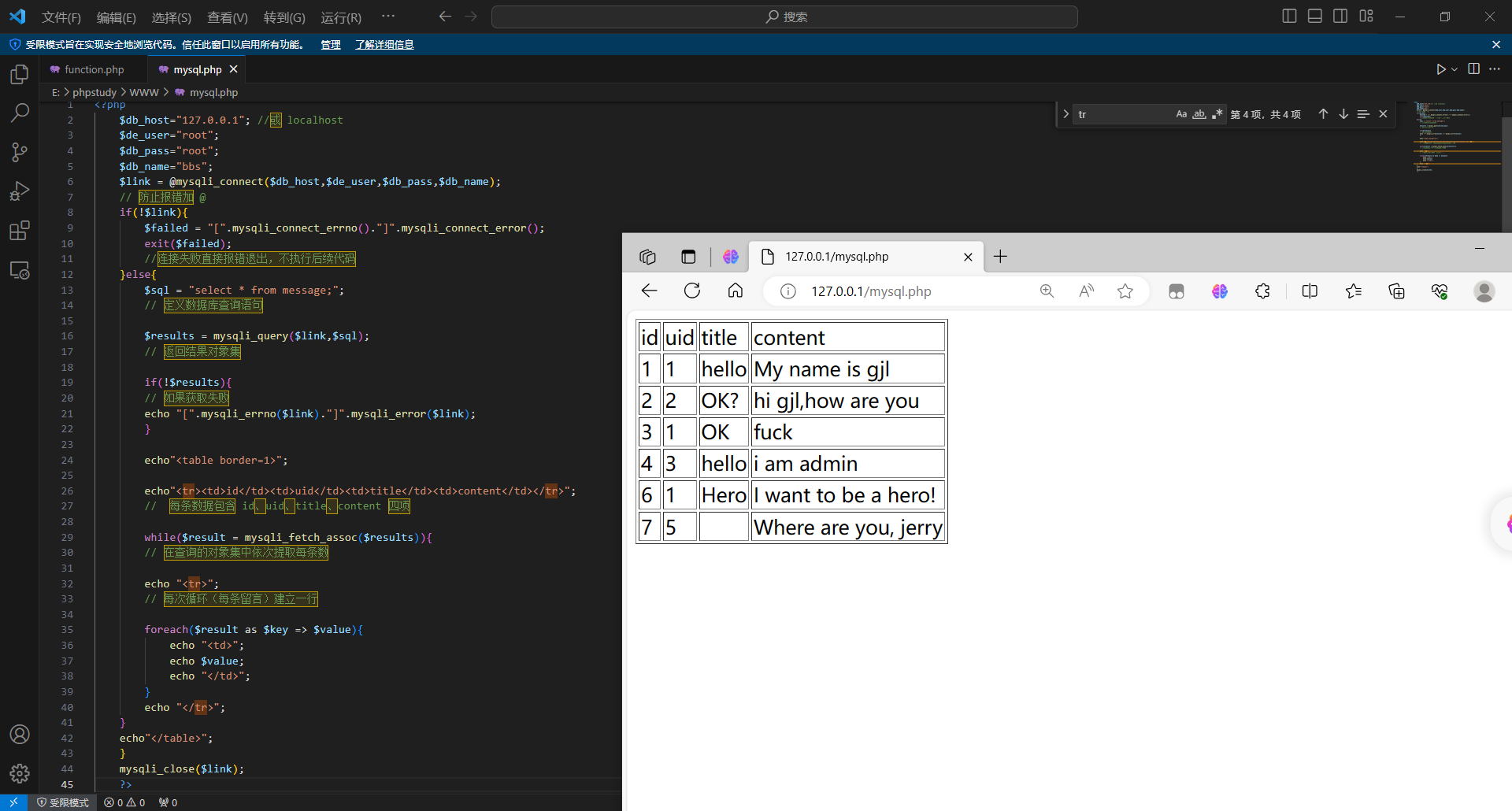Toggle primary sidebar layout in VS Code
This screenshot has height=811, width=1512.
pos(1289,17)
